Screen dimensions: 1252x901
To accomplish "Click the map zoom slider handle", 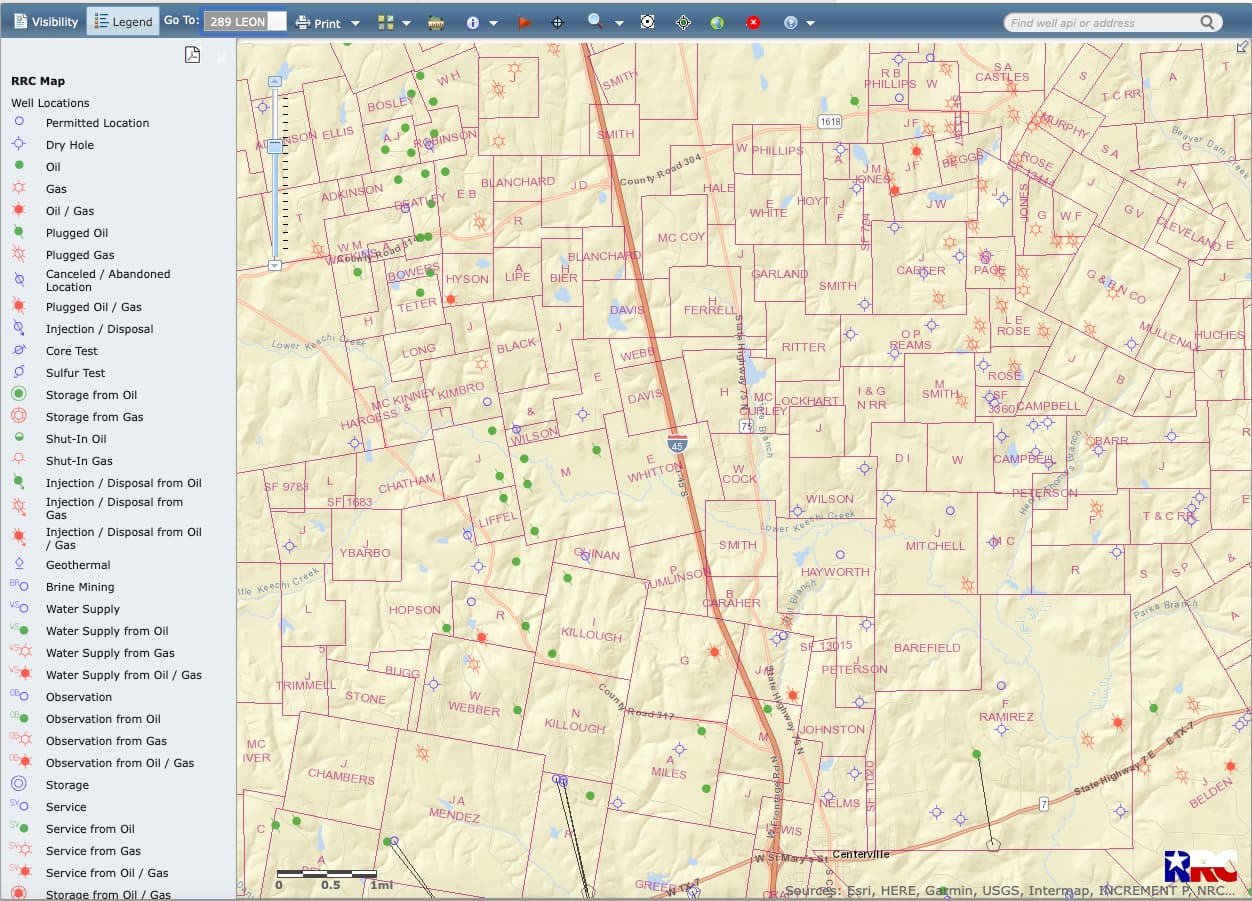I will 275,146.
